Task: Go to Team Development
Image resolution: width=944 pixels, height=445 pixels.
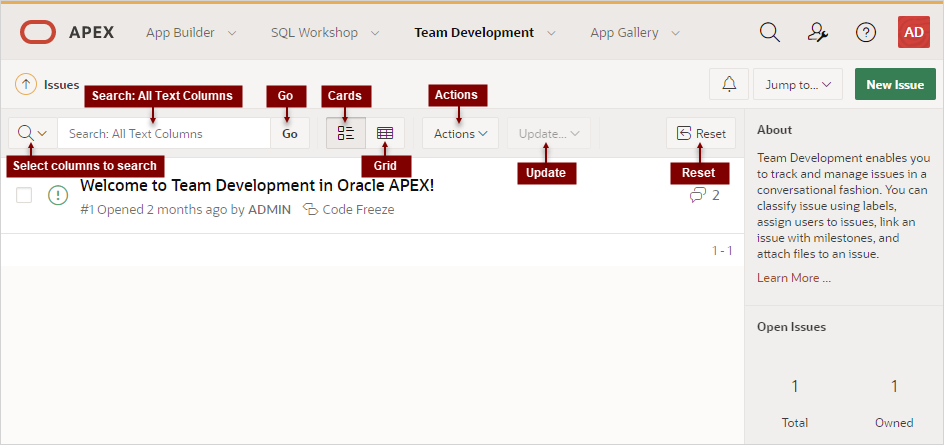Action: (x=474, y=33)
